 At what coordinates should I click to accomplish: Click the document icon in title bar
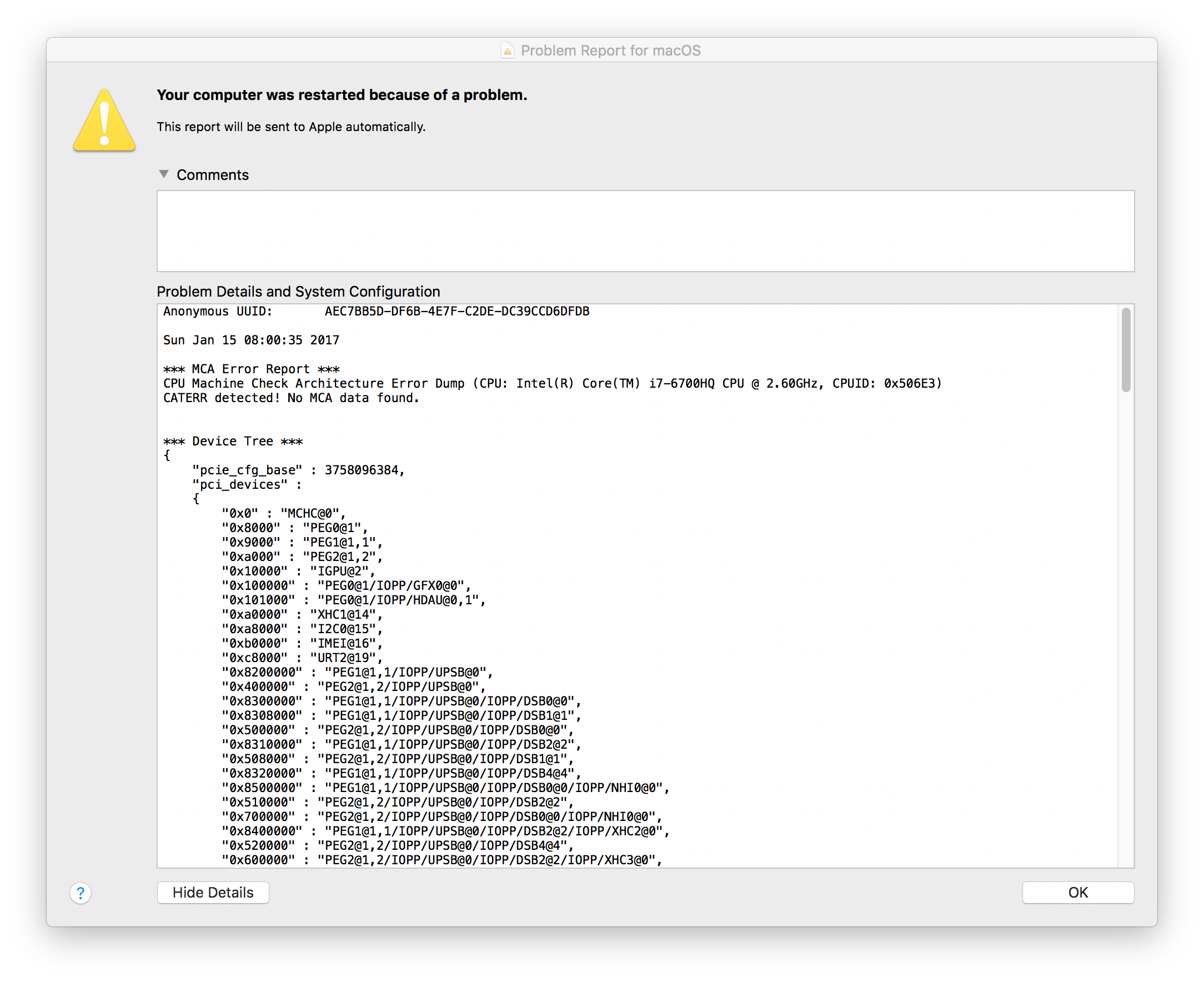(507, 51)
